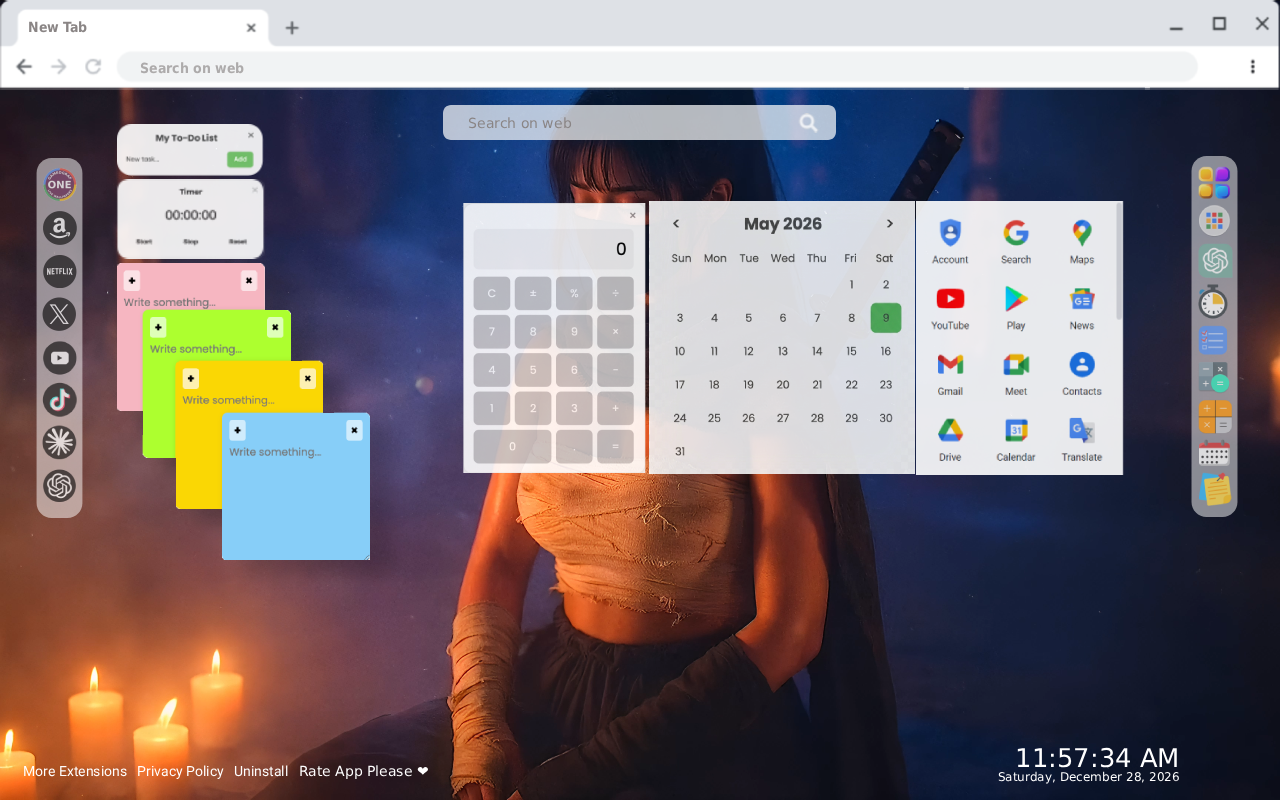This screenshot has height=800, width=1280.
Task: Toggle the stopwatch timer widget icon
Action: pyautogui.click(x=1214, y=301)
